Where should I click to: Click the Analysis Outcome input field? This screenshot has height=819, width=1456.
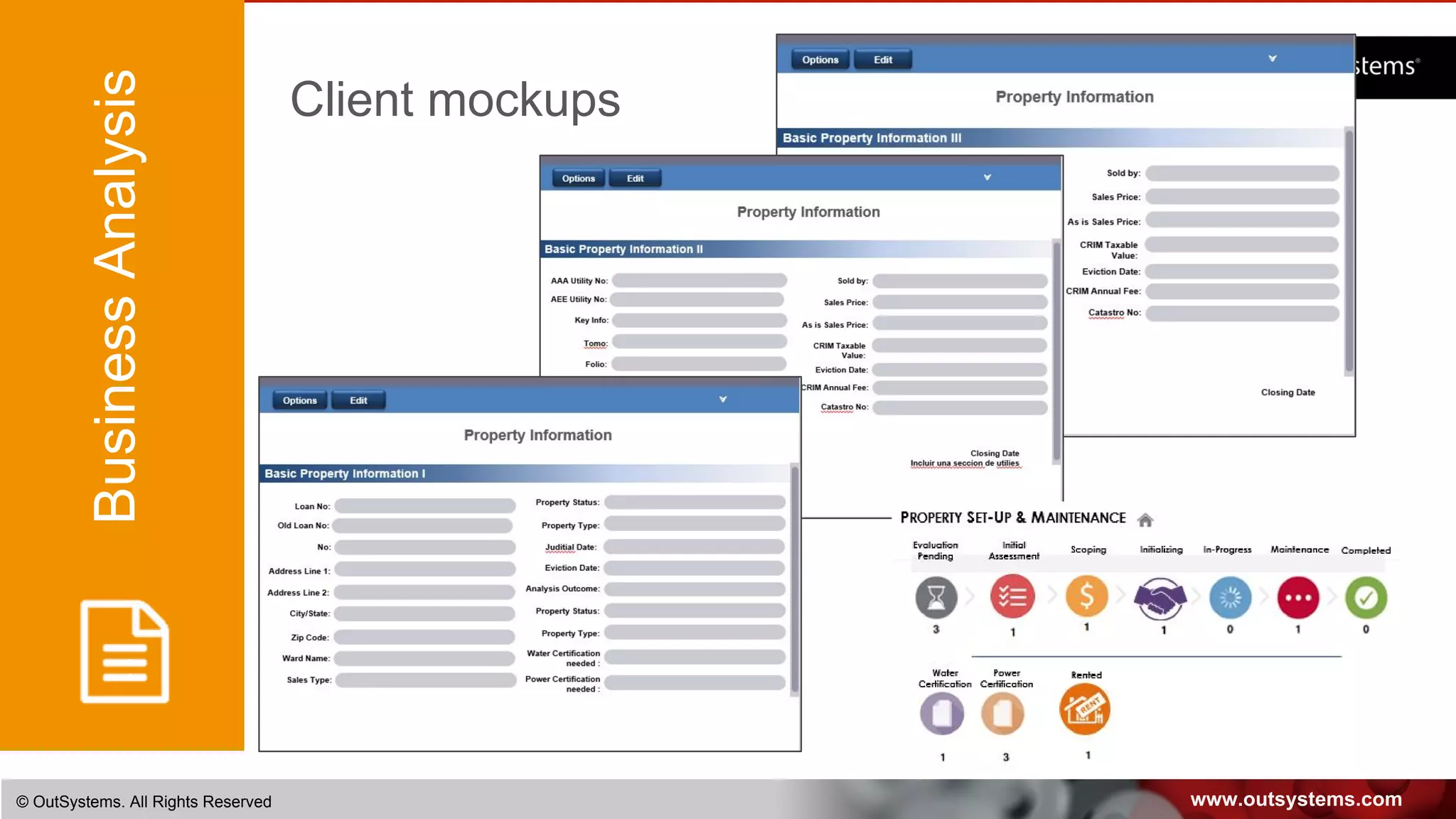point(694,589)
